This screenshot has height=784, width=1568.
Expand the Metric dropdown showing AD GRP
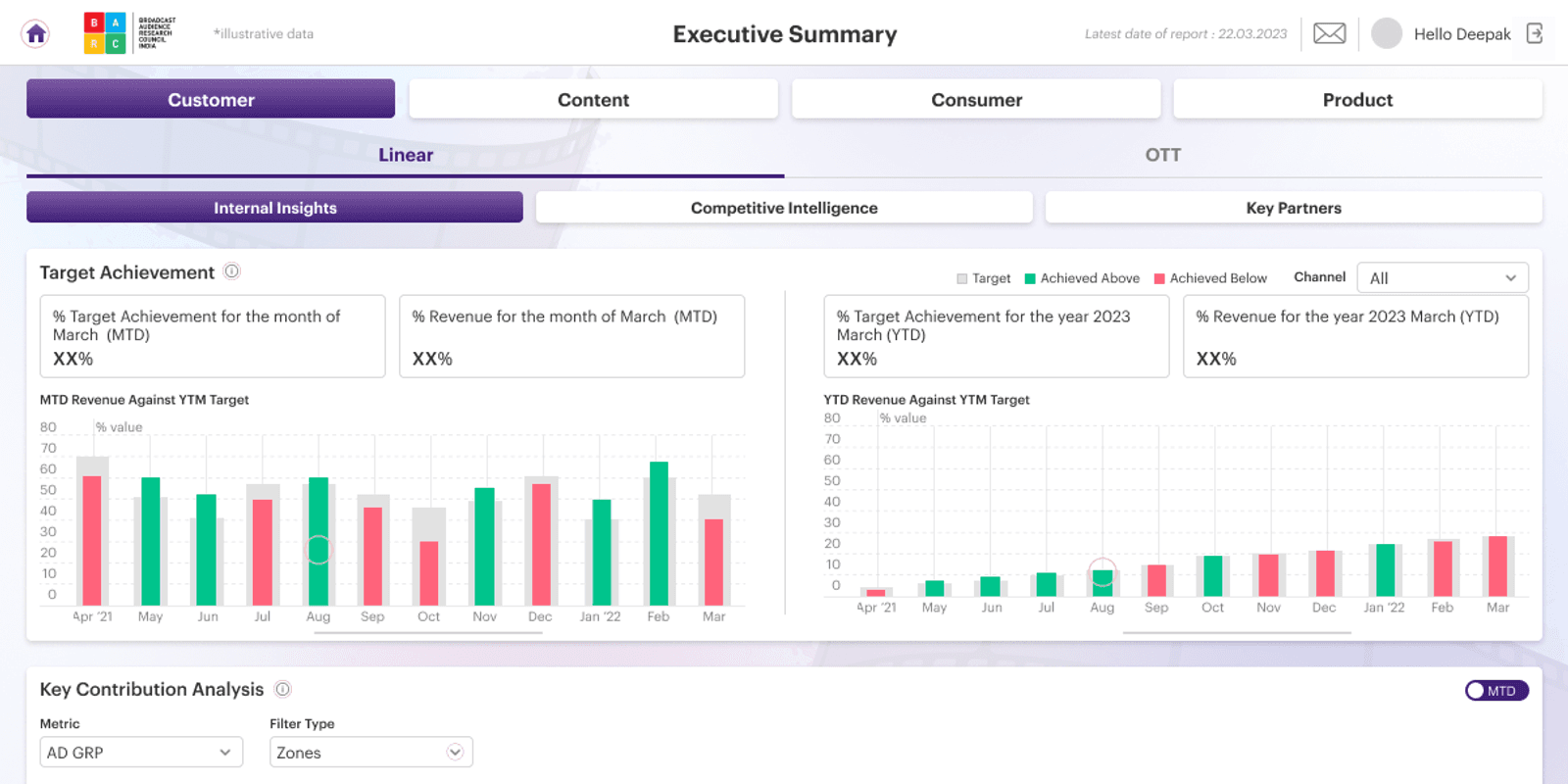[141, 753]
